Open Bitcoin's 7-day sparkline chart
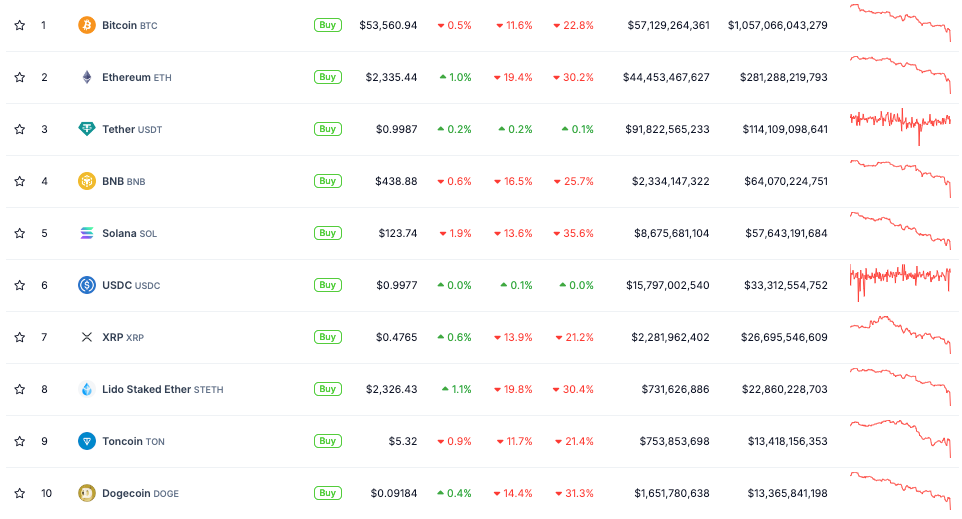This screenshot has width=962, height=519. click(900, 23)
